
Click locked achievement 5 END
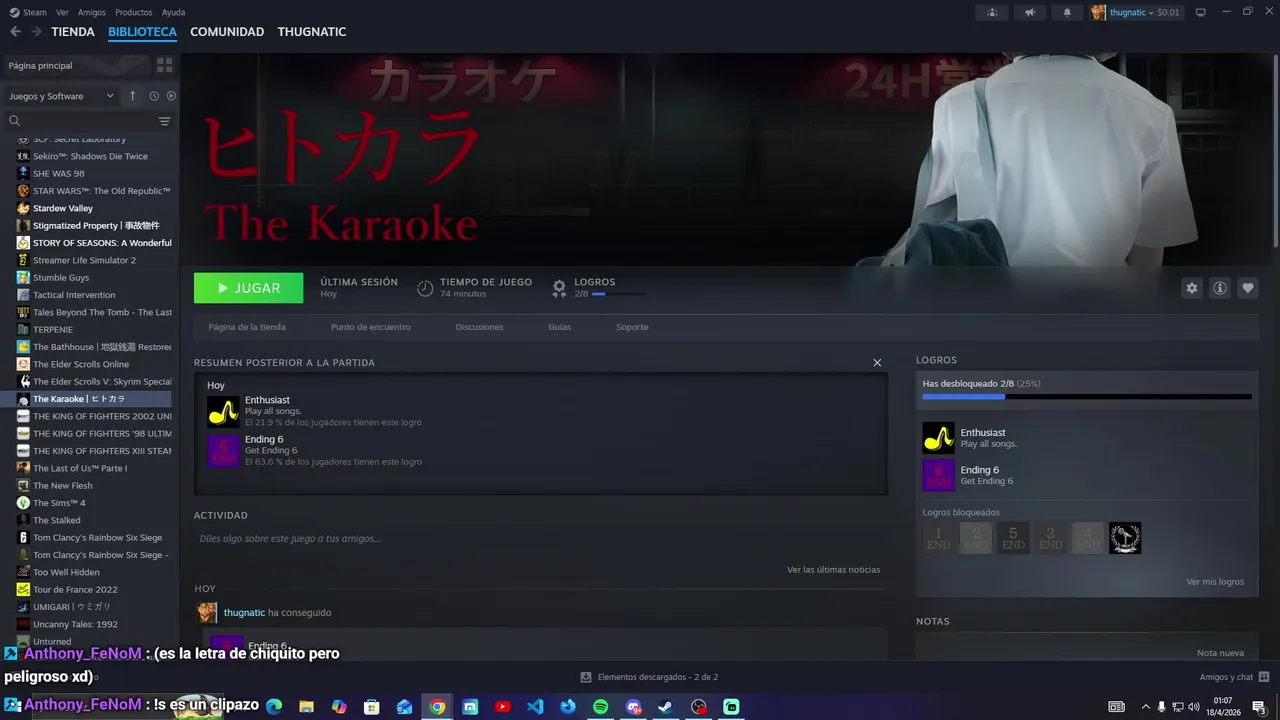(1013, 538)
